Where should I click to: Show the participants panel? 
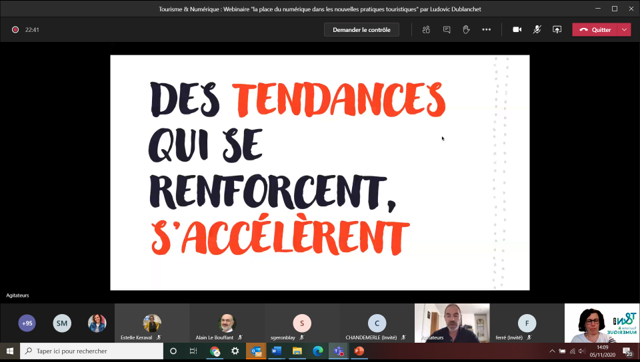pos(426,30)
